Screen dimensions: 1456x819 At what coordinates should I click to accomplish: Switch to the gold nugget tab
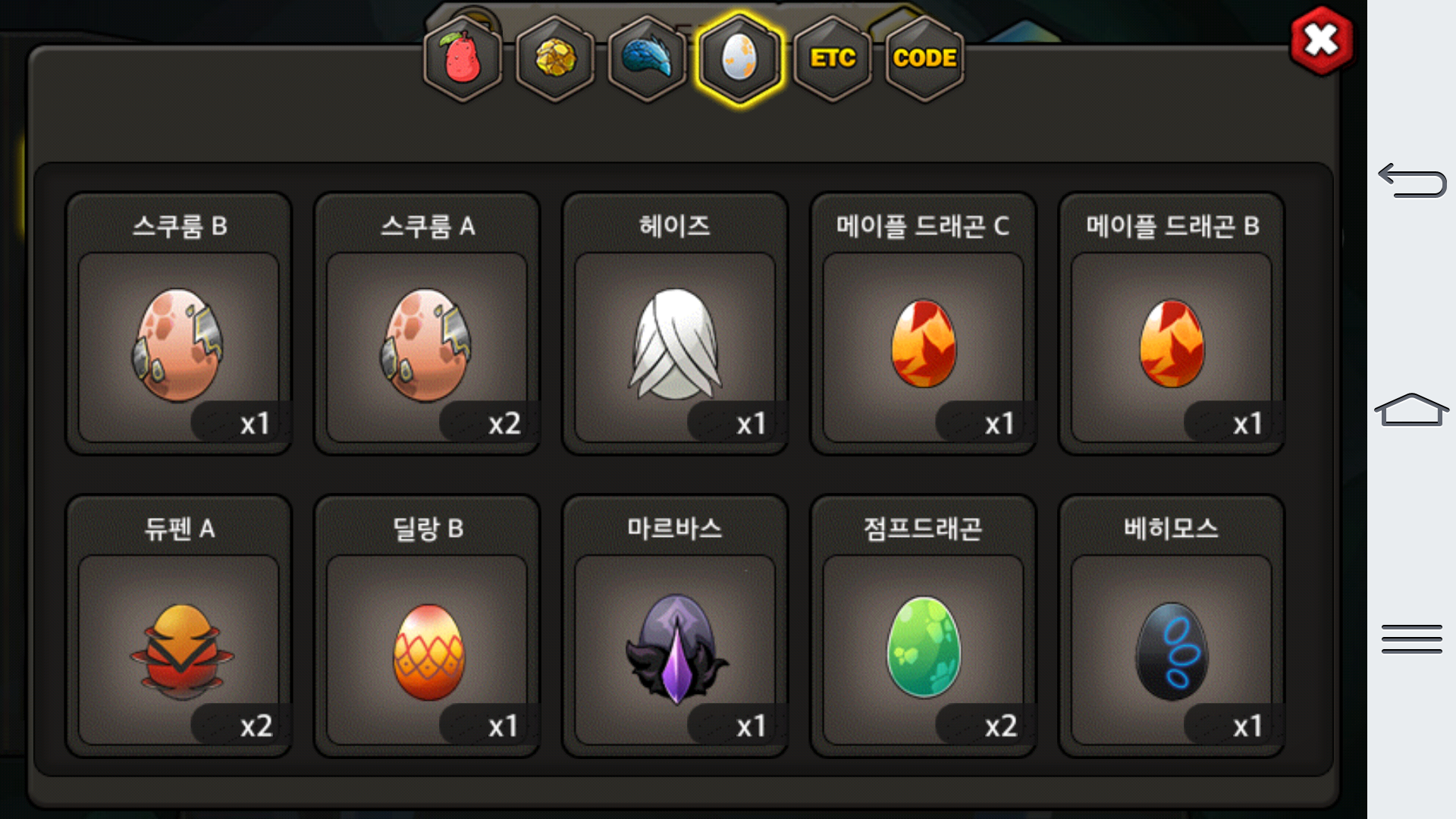coord(555,58)
